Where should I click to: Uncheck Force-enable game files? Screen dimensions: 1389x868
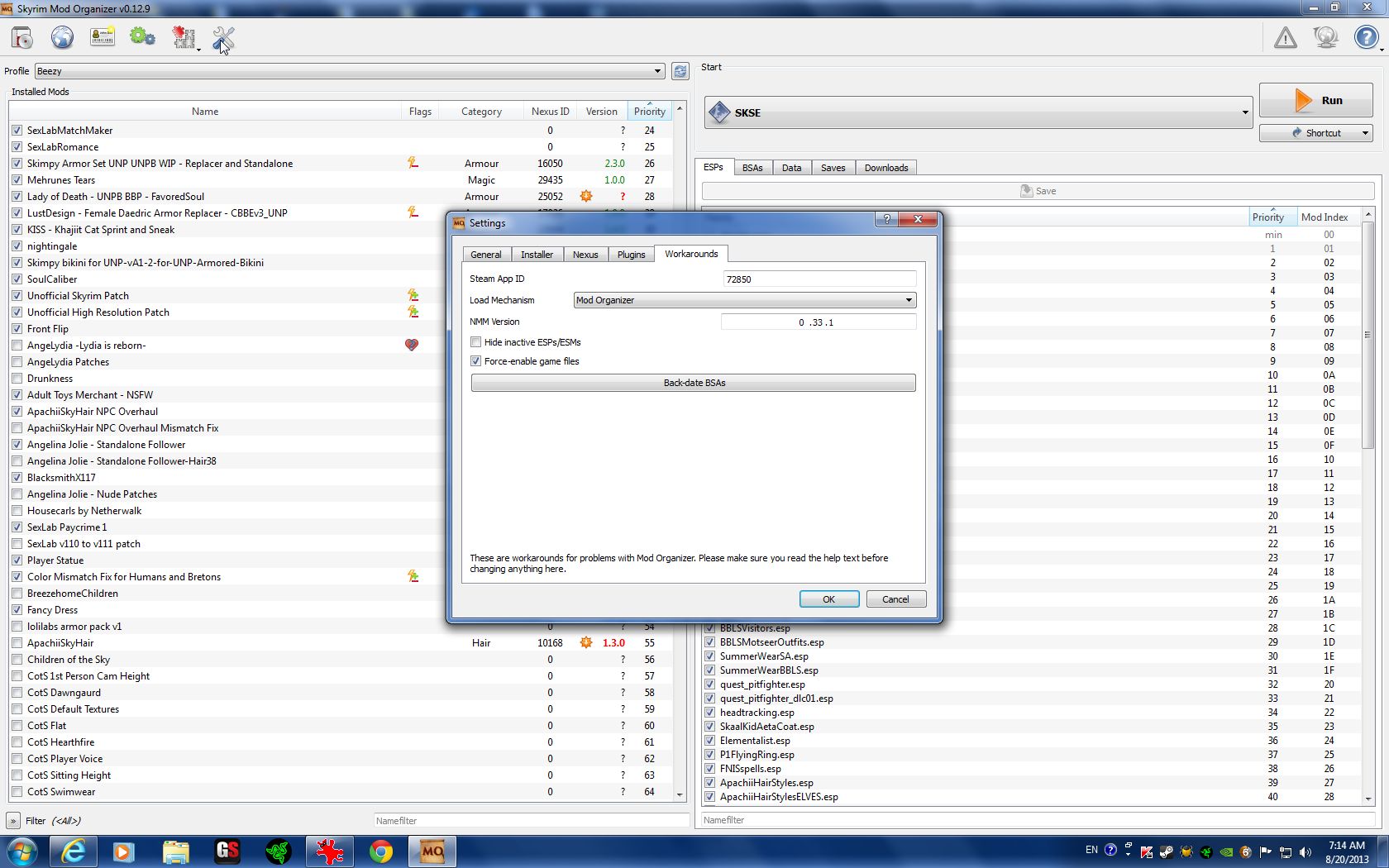[476, 361]
